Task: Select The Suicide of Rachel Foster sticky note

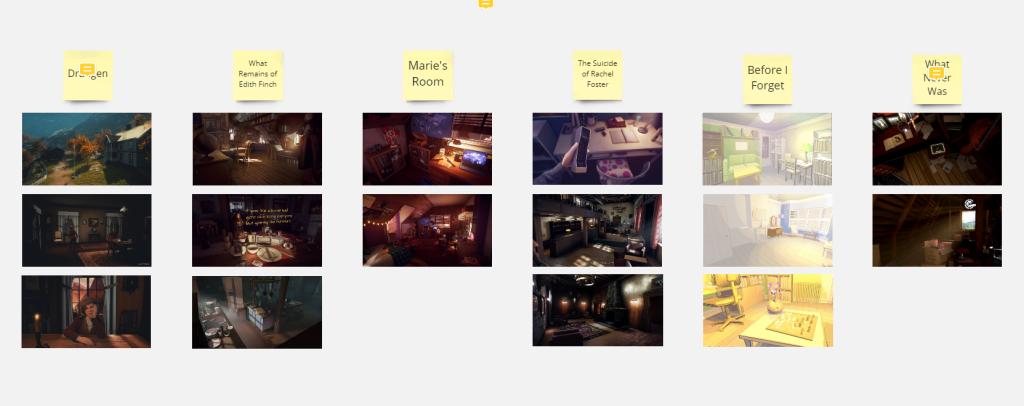Action: [x=598, y=75]
